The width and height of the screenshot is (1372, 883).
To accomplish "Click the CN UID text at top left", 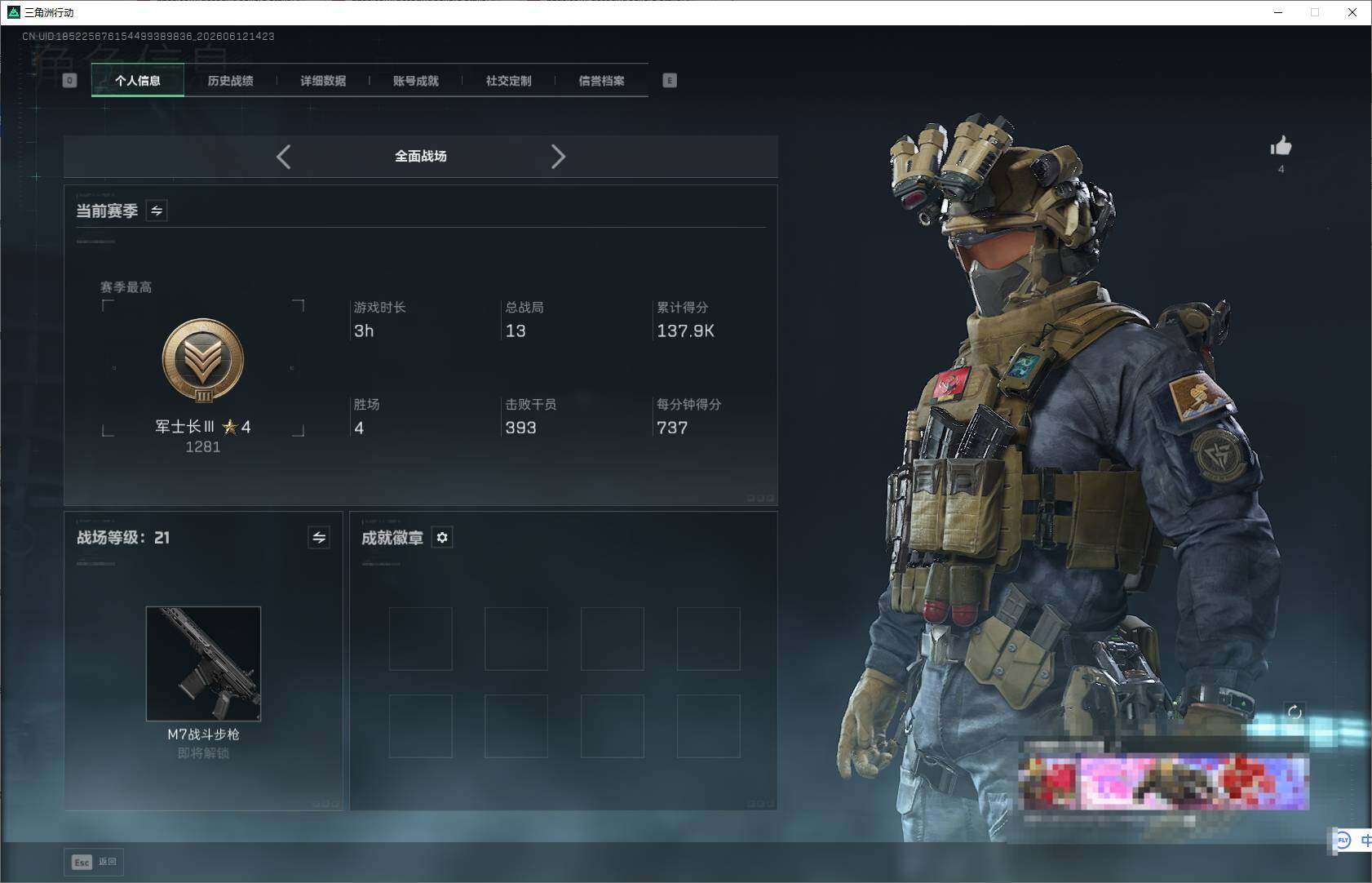I will coord(148,36).
